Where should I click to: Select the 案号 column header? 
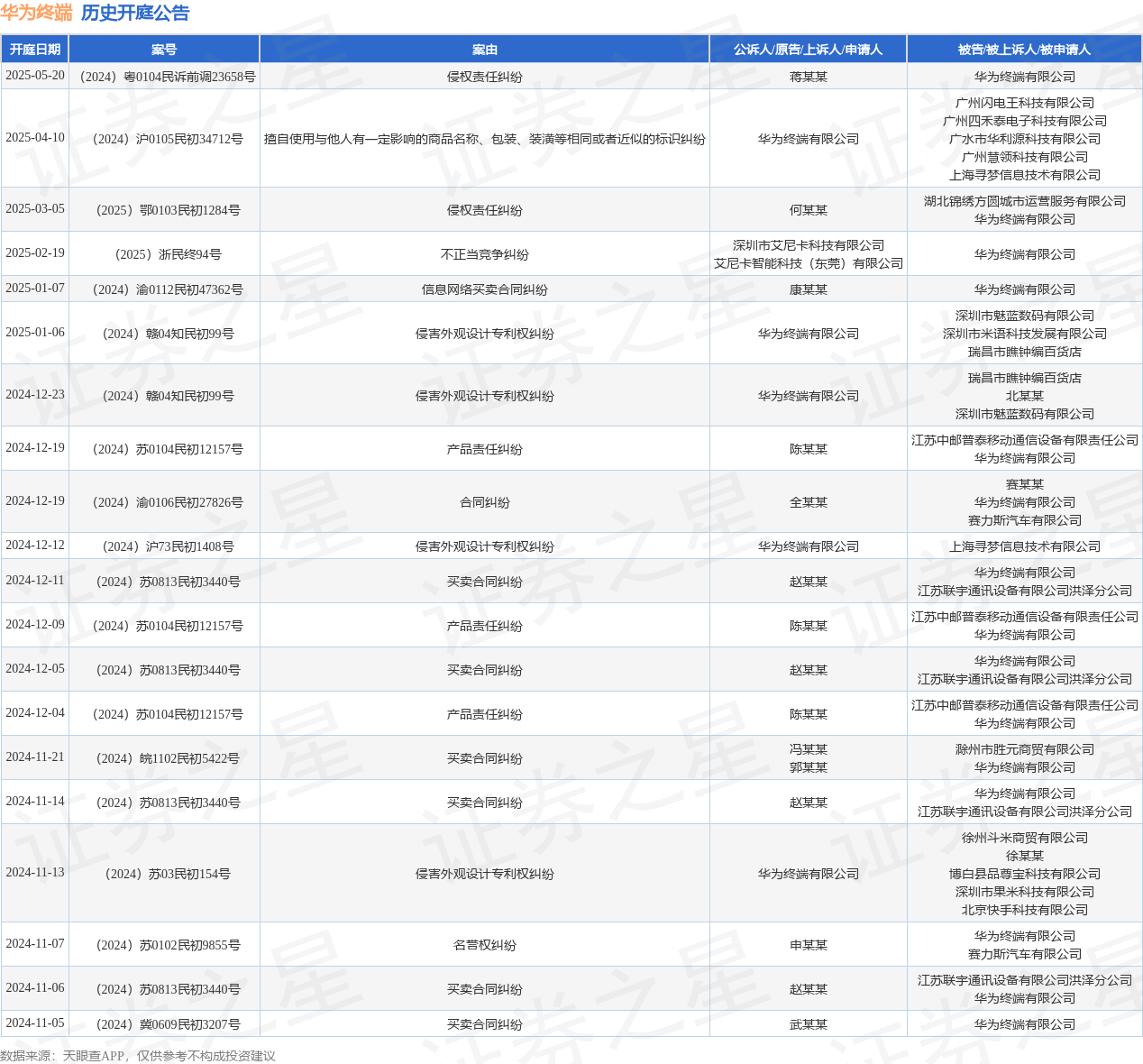coord(164,50)
